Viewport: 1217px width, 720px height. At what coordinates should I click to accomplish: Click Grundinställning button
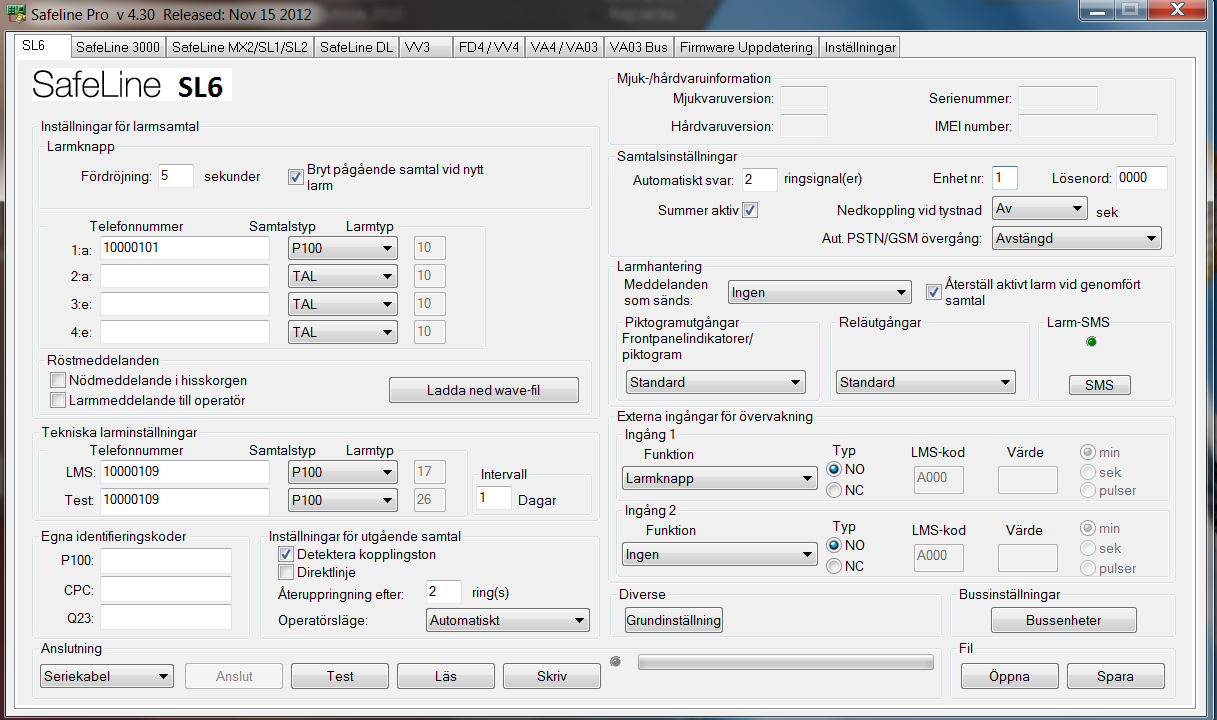pyautogui.click(x=674, y=620)
